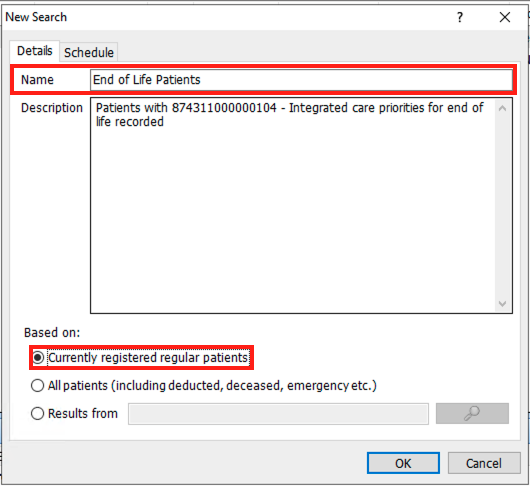Screen dimensions: 530x487
Task: Open the Details tab
Action: tap(34, 51)
